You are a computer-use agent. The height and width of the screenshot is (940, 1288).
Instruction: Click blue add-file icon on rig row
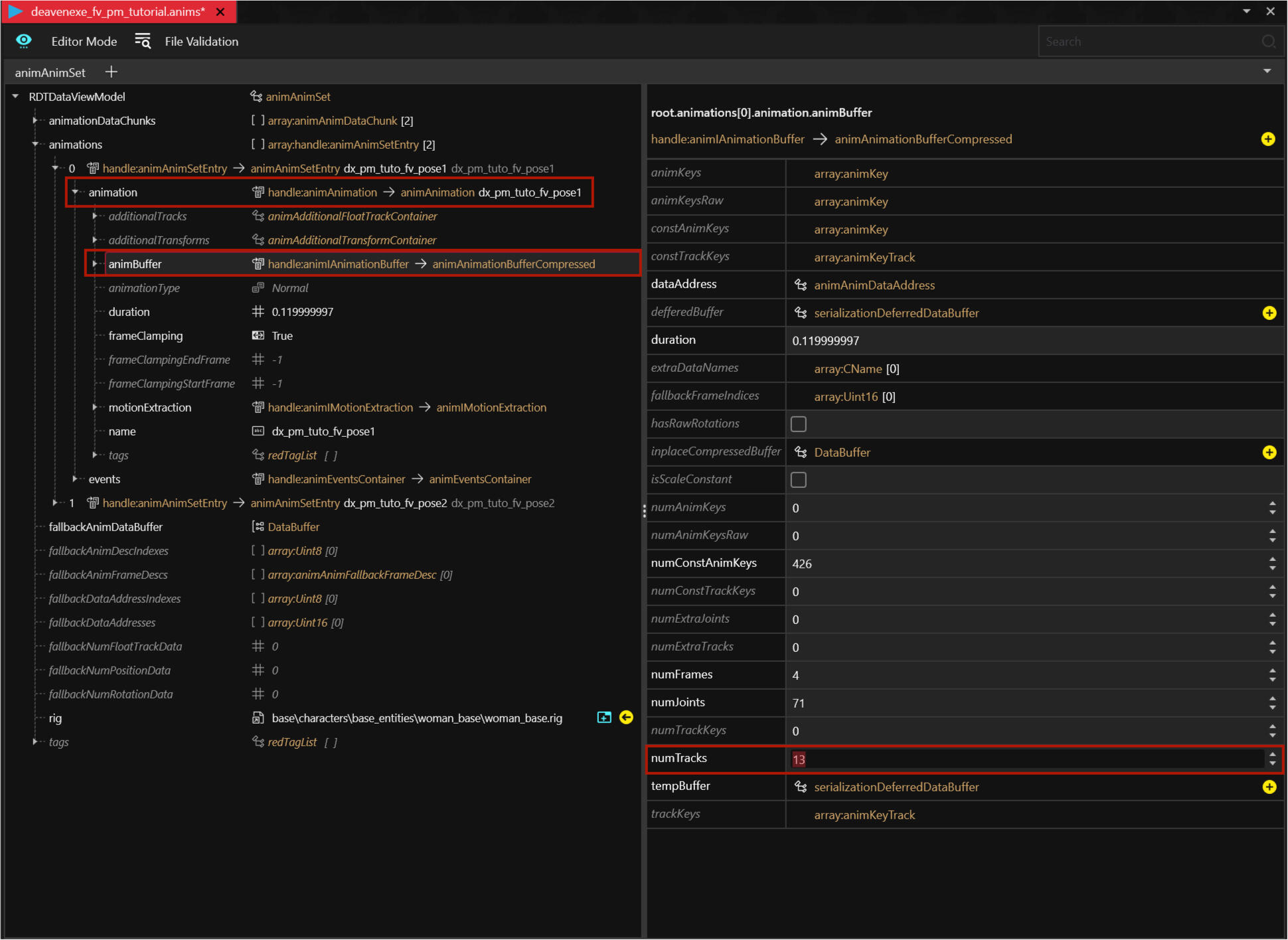point(604,718)
